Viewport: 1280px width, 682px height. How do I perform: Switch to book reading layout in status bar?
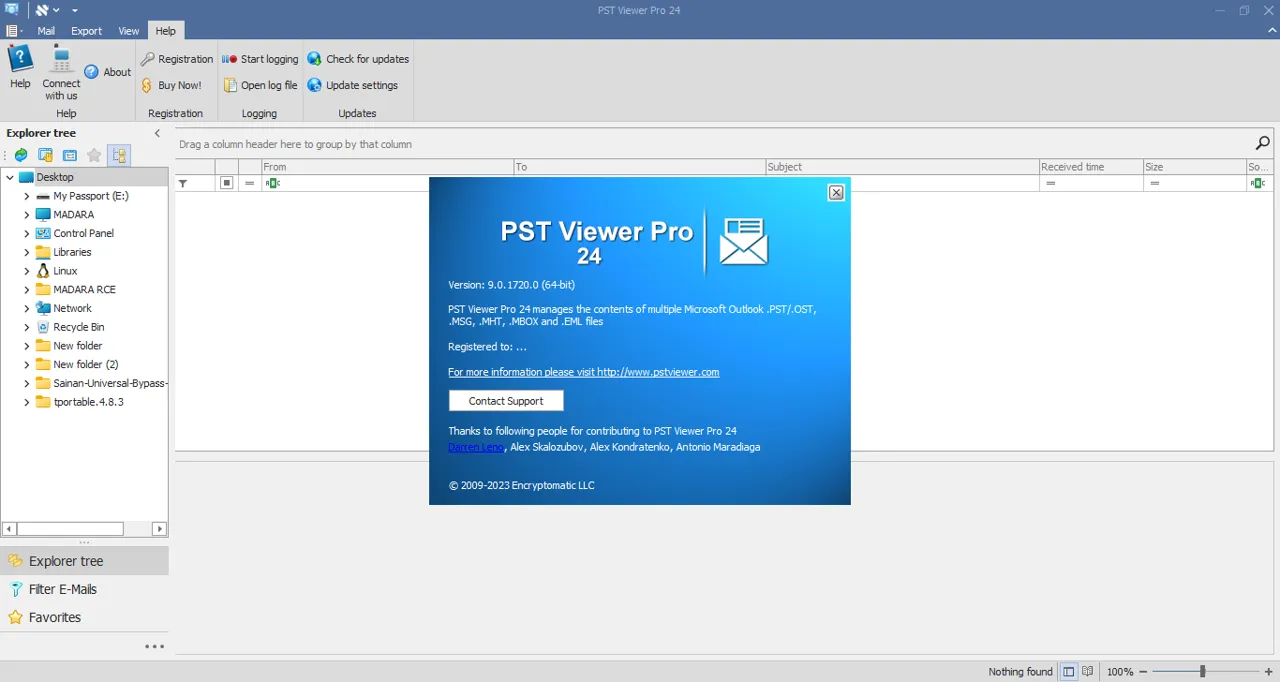pyautogui.click(x=1087, y=672)
